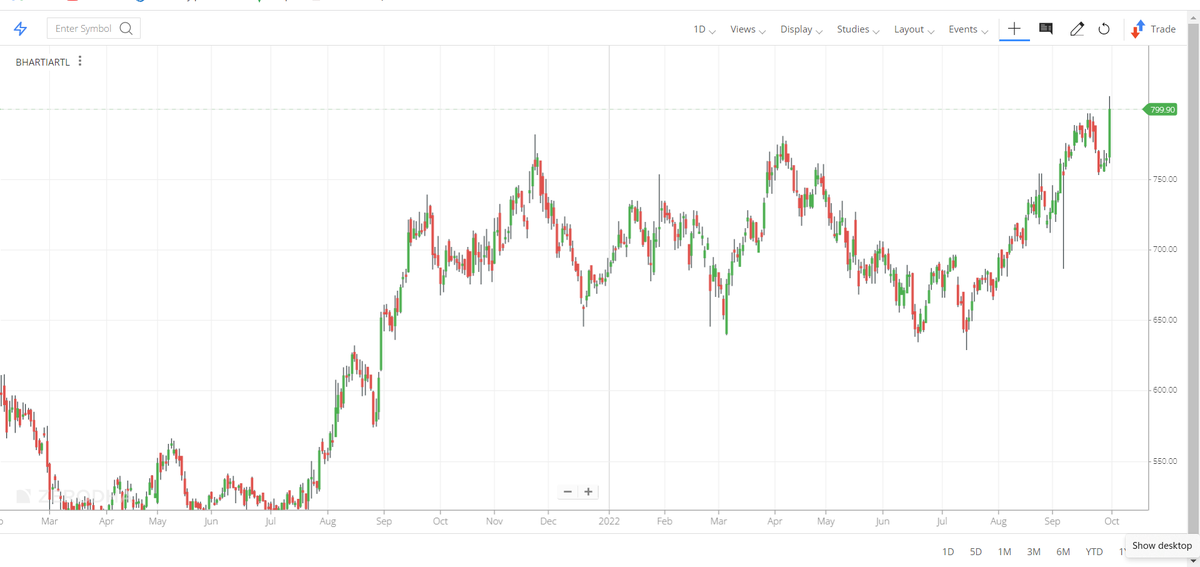This screenshot has height=567, width=1200.
Task: Expand the 1D interval dropdown
Action: (705, 29)
